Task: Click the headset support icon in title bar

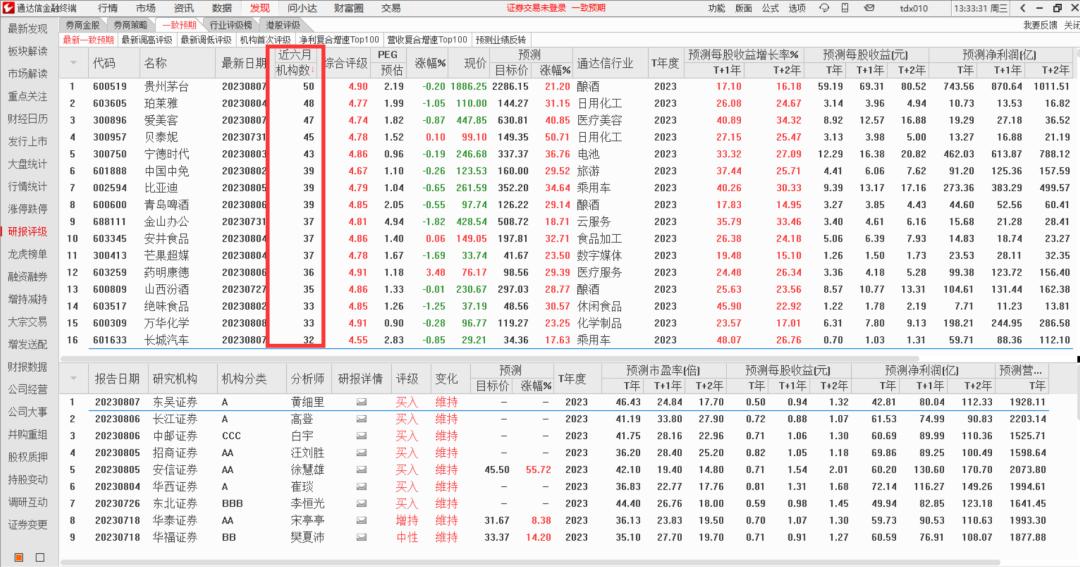Action: (824, 8)
